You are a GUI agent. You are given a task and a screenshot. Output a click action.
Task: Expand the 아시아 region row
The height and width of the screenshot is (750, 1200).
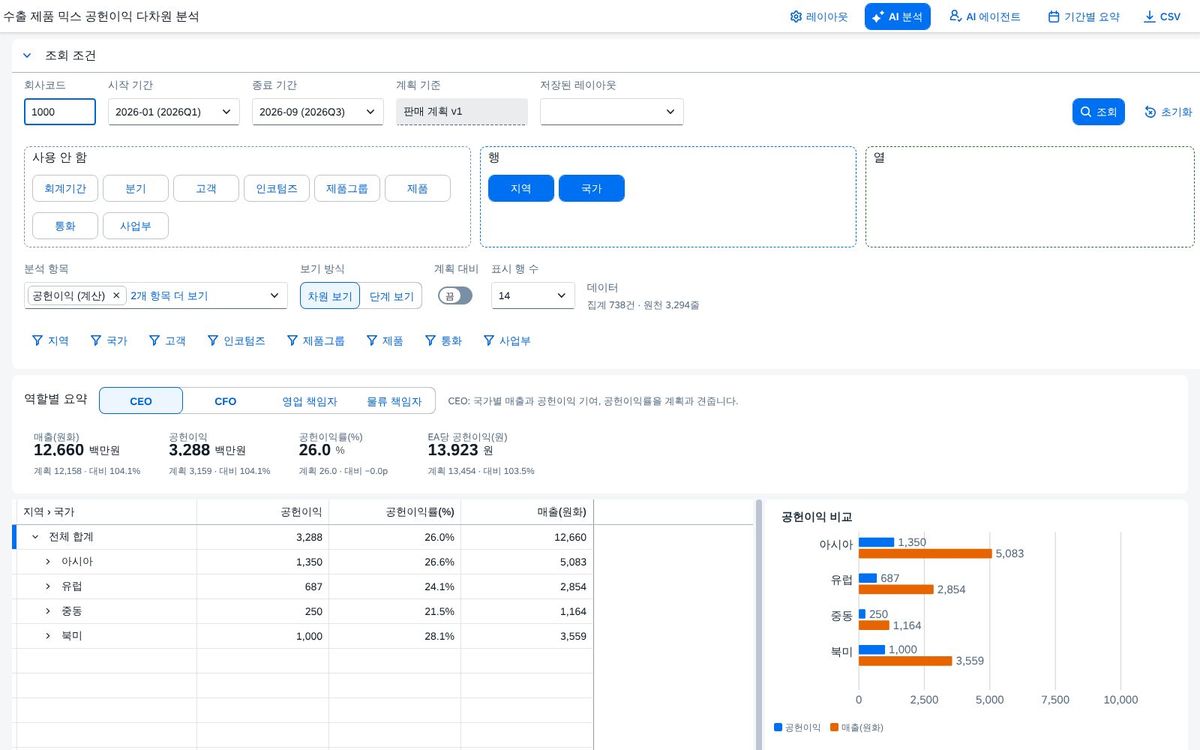[x=48, y=561]
